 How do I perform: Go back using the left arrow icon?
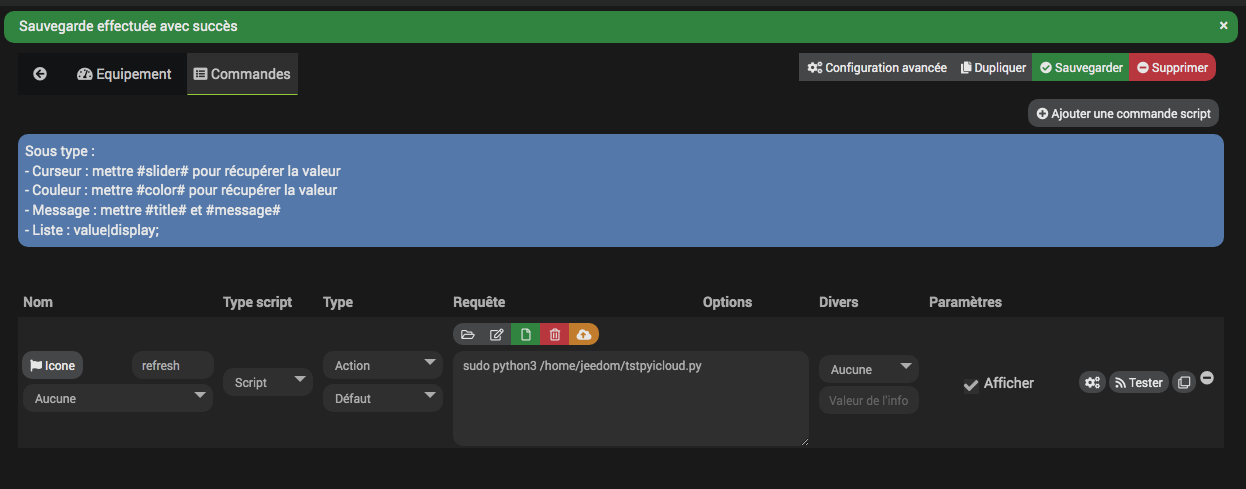40,74
